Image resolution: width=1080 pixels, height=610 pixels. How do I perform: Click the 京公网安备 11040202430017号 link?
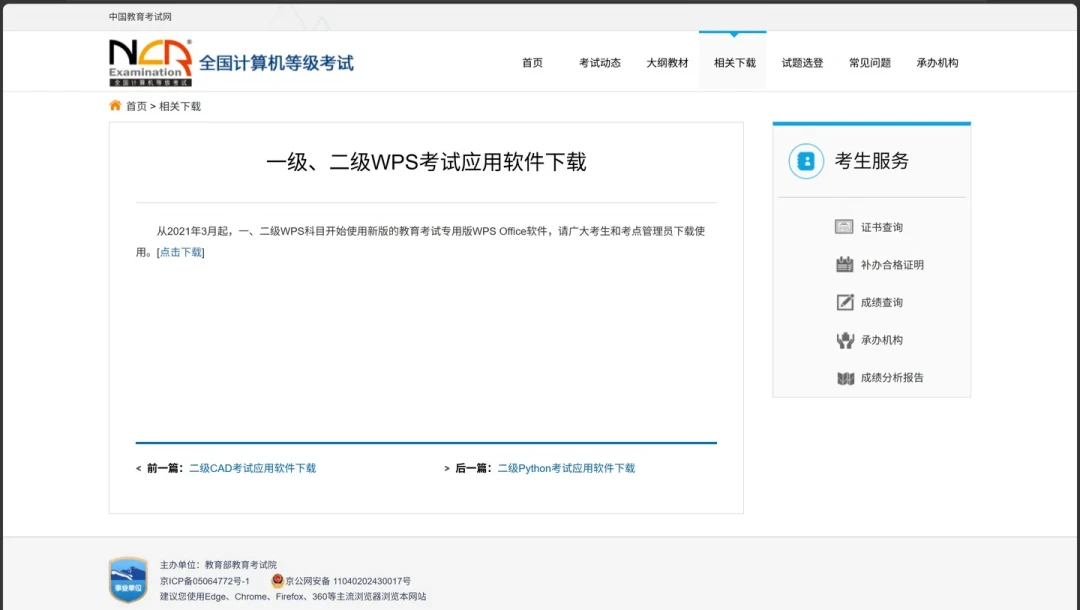pyautogui.click(x=348, y=581)
